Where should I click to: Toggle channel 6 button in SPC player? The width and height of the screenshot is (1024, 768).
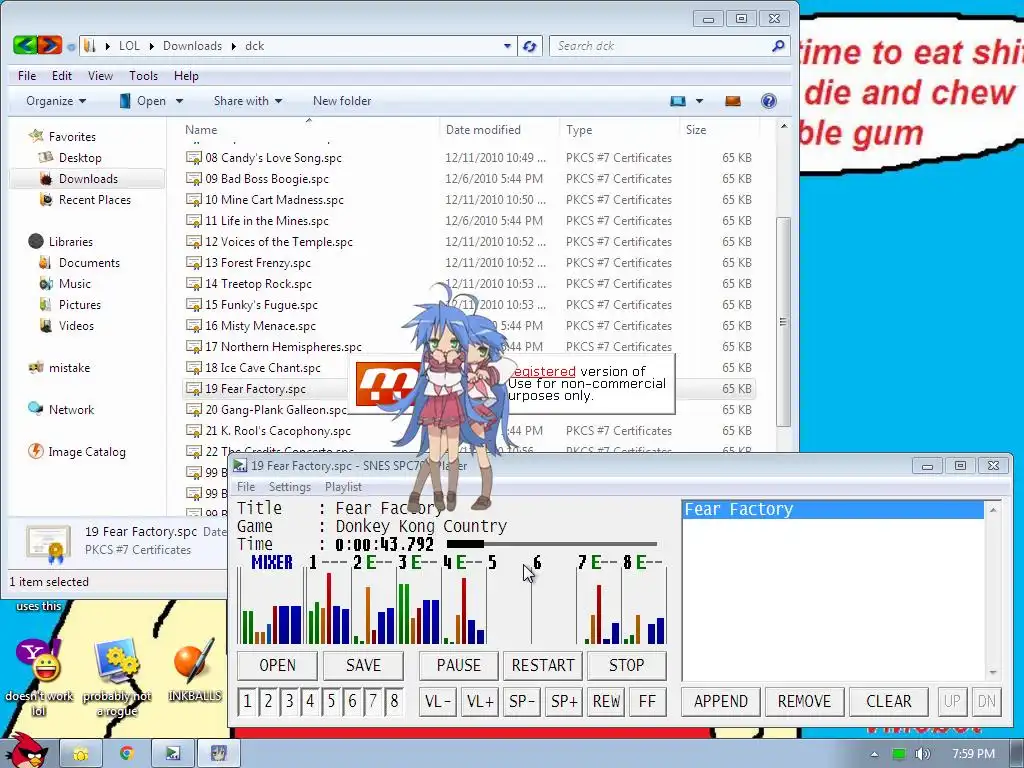351,701
